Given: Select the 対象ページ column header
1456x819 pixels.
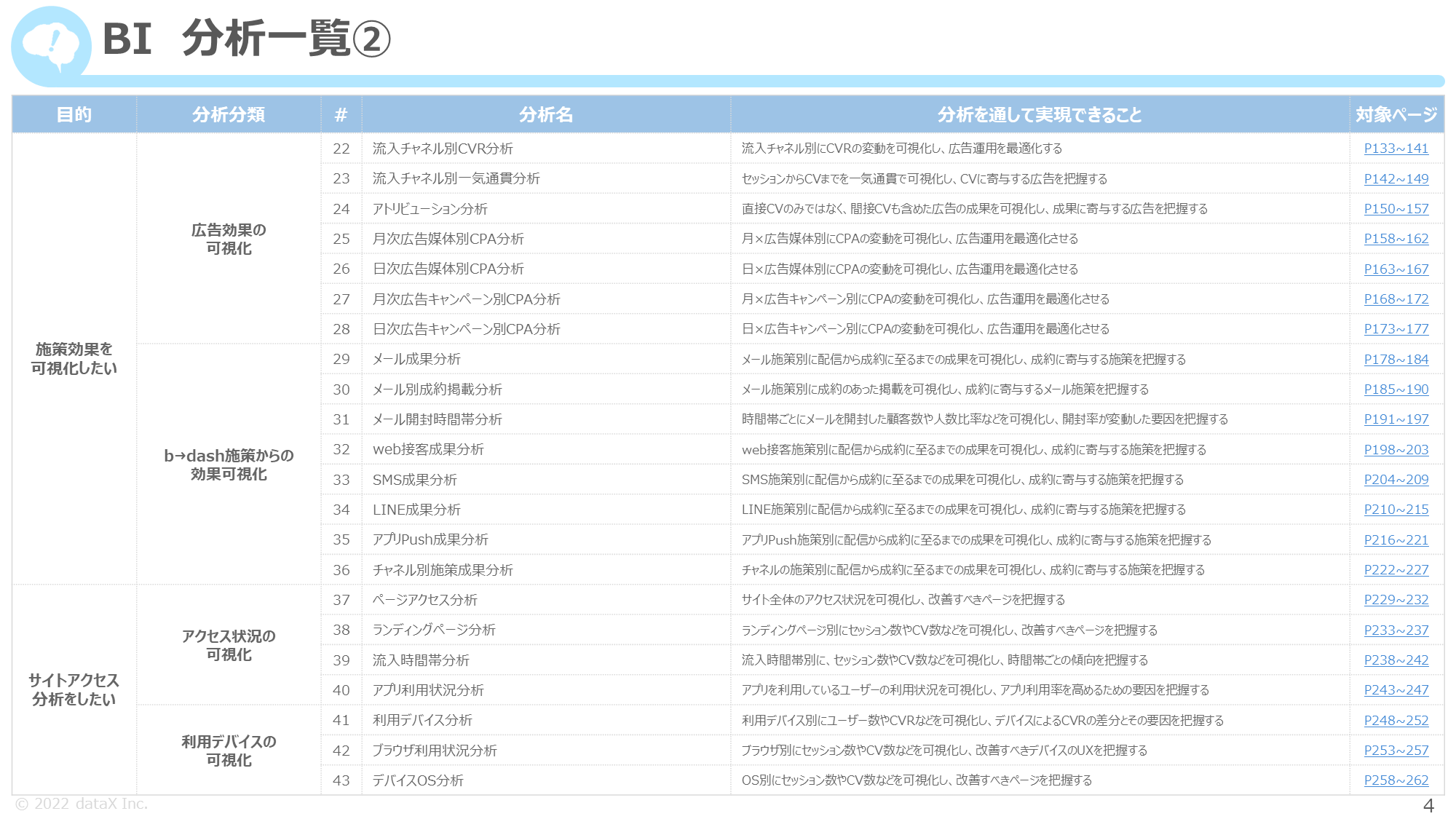Looking at the screenshot, I should (x=1396, y=114).
